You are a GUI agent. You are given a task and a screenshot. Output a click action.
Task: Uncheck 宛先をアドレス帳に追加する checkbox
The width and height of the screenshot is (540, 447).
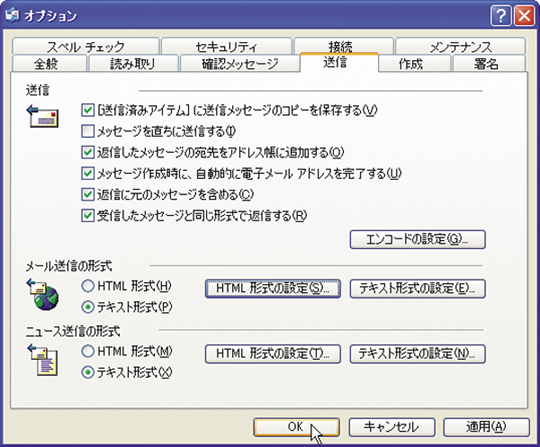(87, 152)
